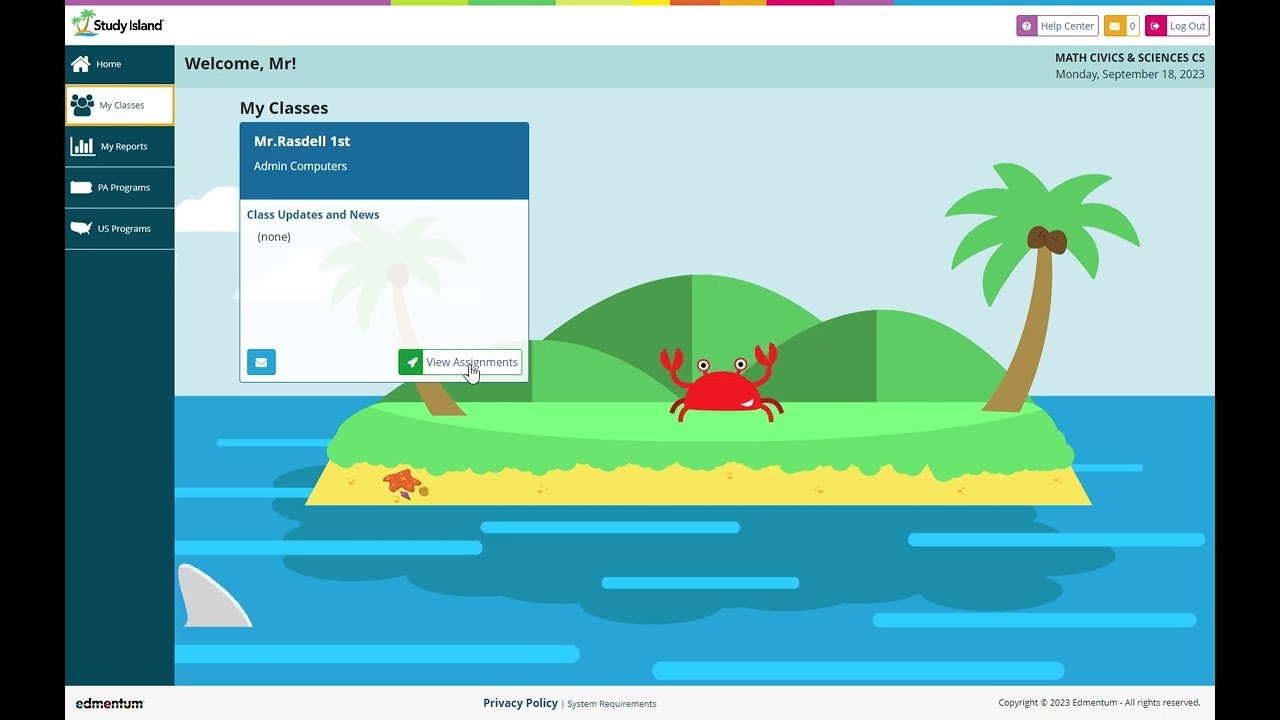Click the paper plane icon on View Assignments
1280x720 pixels.
pos(411,361)
